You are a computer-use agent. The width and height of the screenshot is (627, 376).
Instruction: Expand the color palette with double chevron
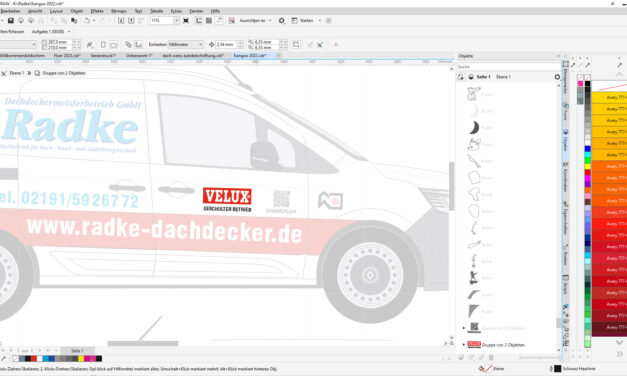619,354
